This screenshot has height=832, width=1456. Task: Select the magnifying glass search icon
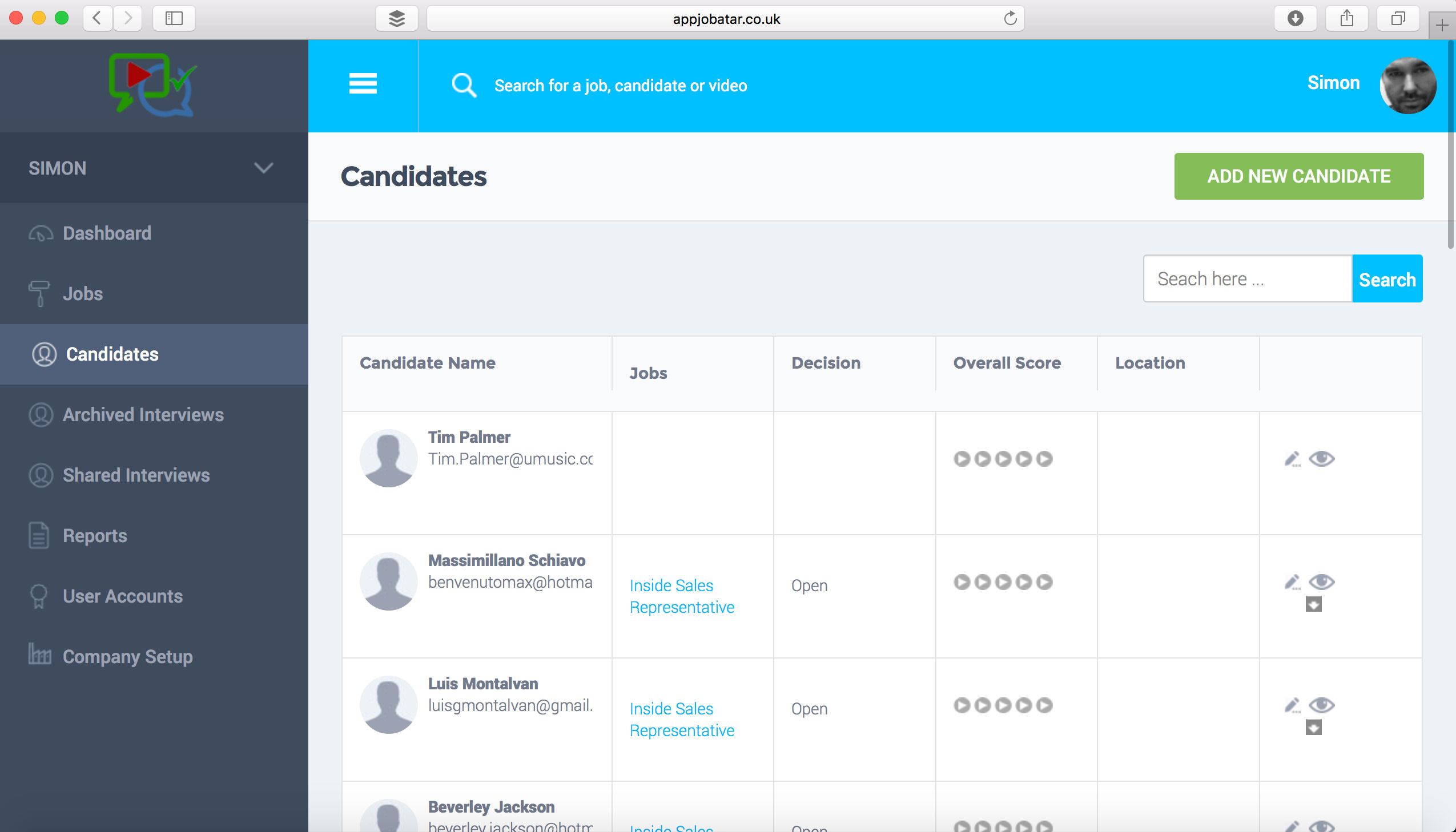(464, 84)
